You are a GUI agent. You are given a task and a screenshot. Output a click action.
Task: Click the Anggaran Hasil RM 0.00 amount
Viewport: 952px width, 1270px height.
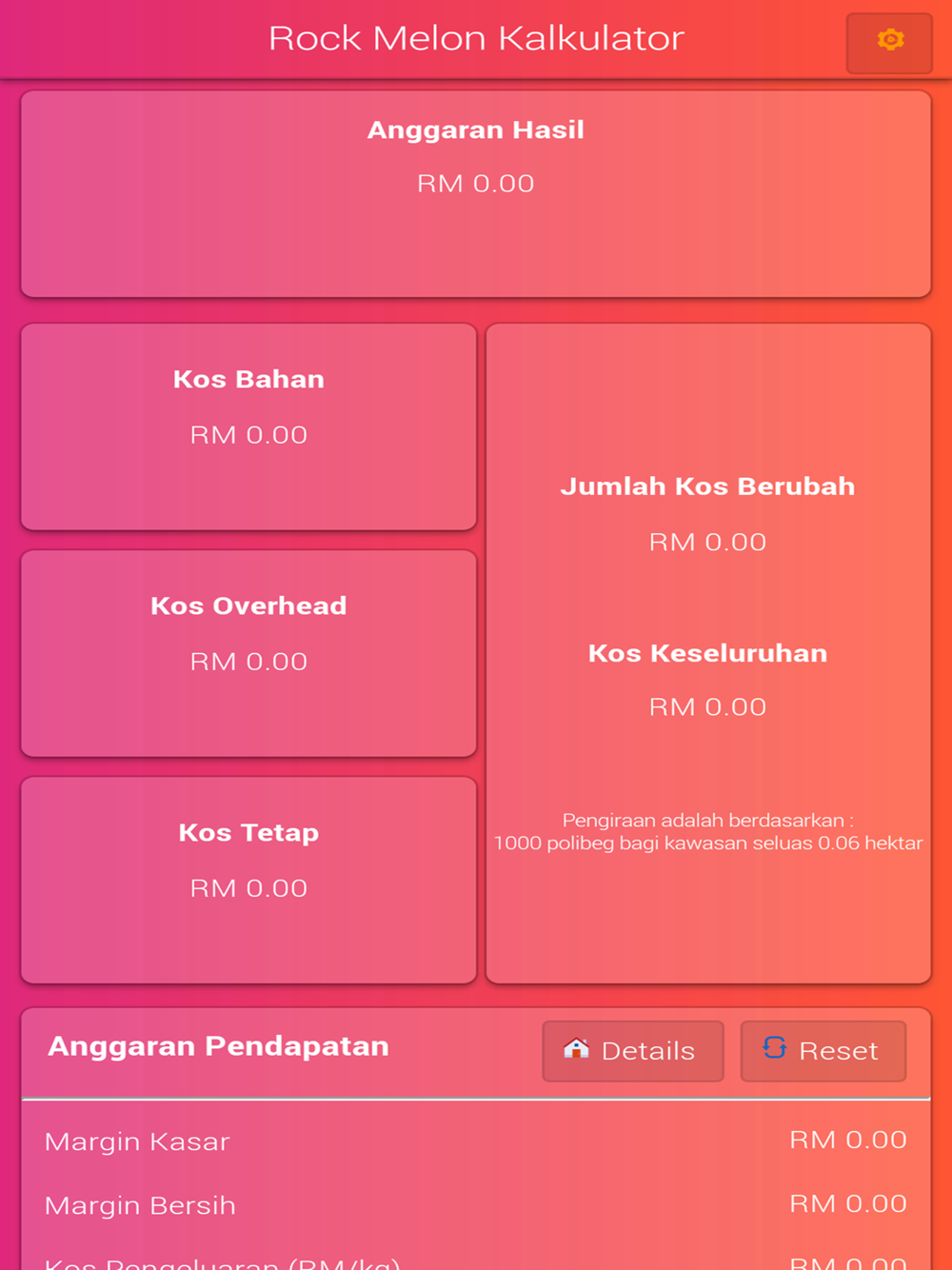[x=476, y=184]
